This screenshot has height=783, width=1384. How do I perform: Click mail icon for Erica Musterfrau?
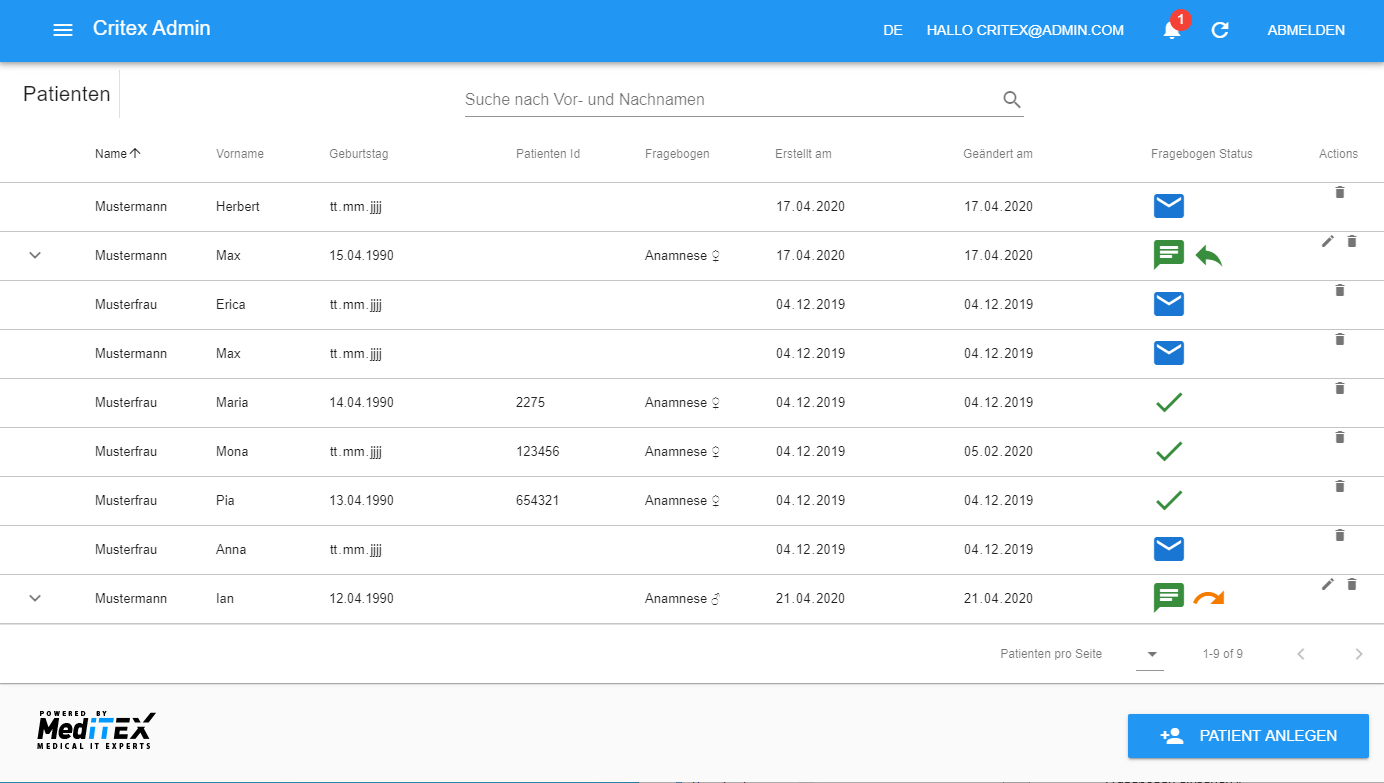click(x=1169, y=304)
